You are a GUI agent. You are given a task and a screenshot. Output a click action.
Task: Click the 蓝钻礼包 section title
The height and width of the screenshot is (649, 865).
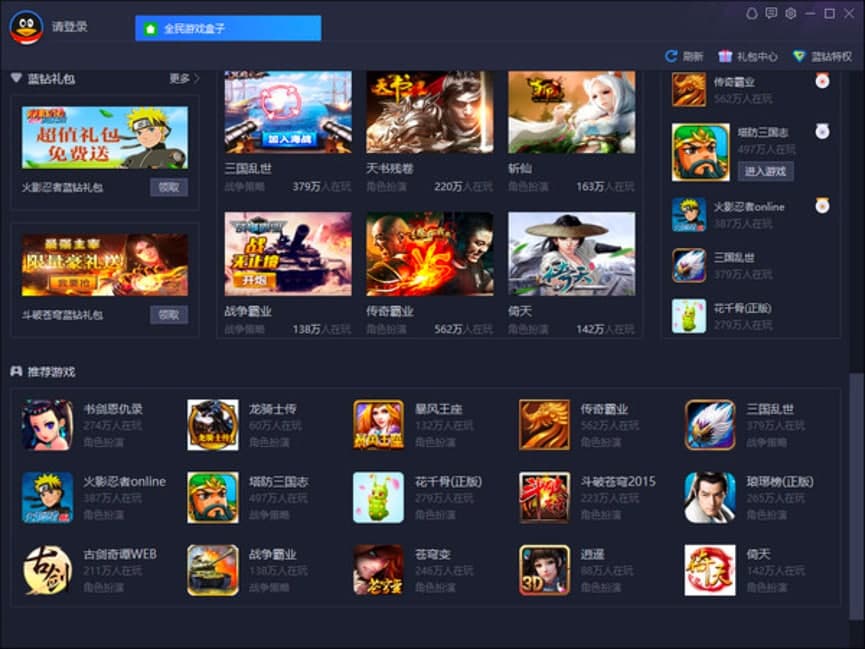click(51, 79)
